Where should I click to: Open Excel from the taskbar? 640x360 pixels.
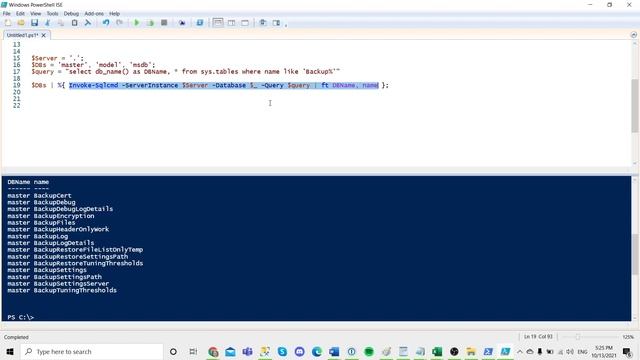[437, 351]
